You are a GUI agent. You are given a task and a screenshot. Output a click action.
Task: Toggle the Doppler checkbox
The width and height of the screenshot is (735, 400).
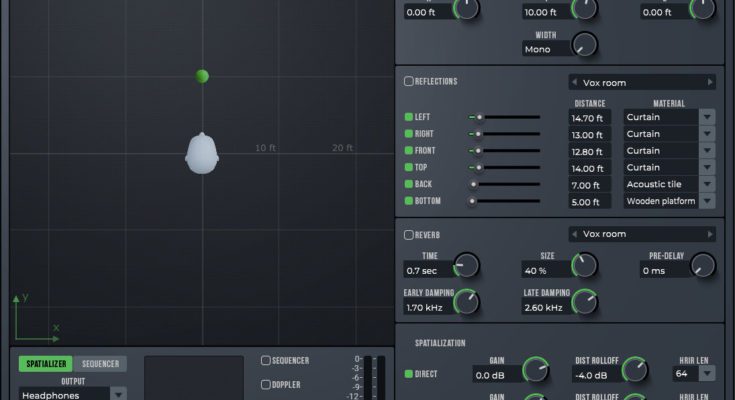(266, 384)
